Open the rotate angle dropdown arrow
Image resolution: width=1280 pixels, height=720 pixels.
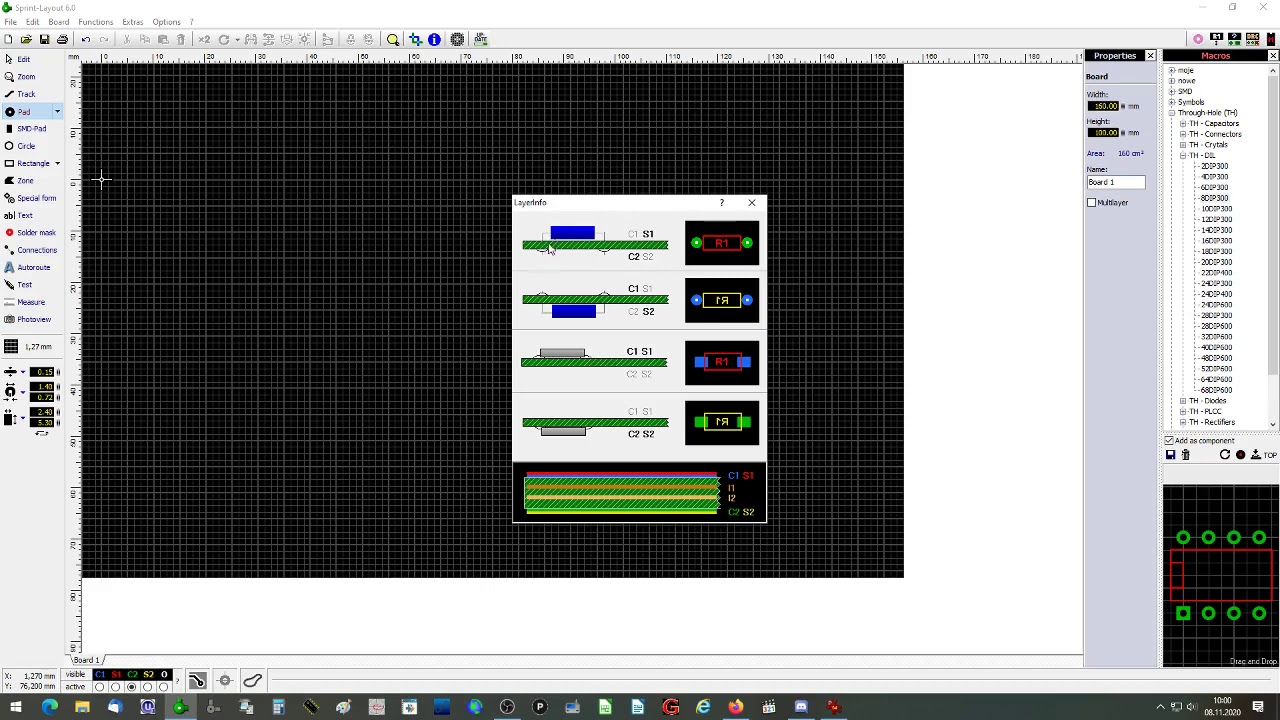236,39
